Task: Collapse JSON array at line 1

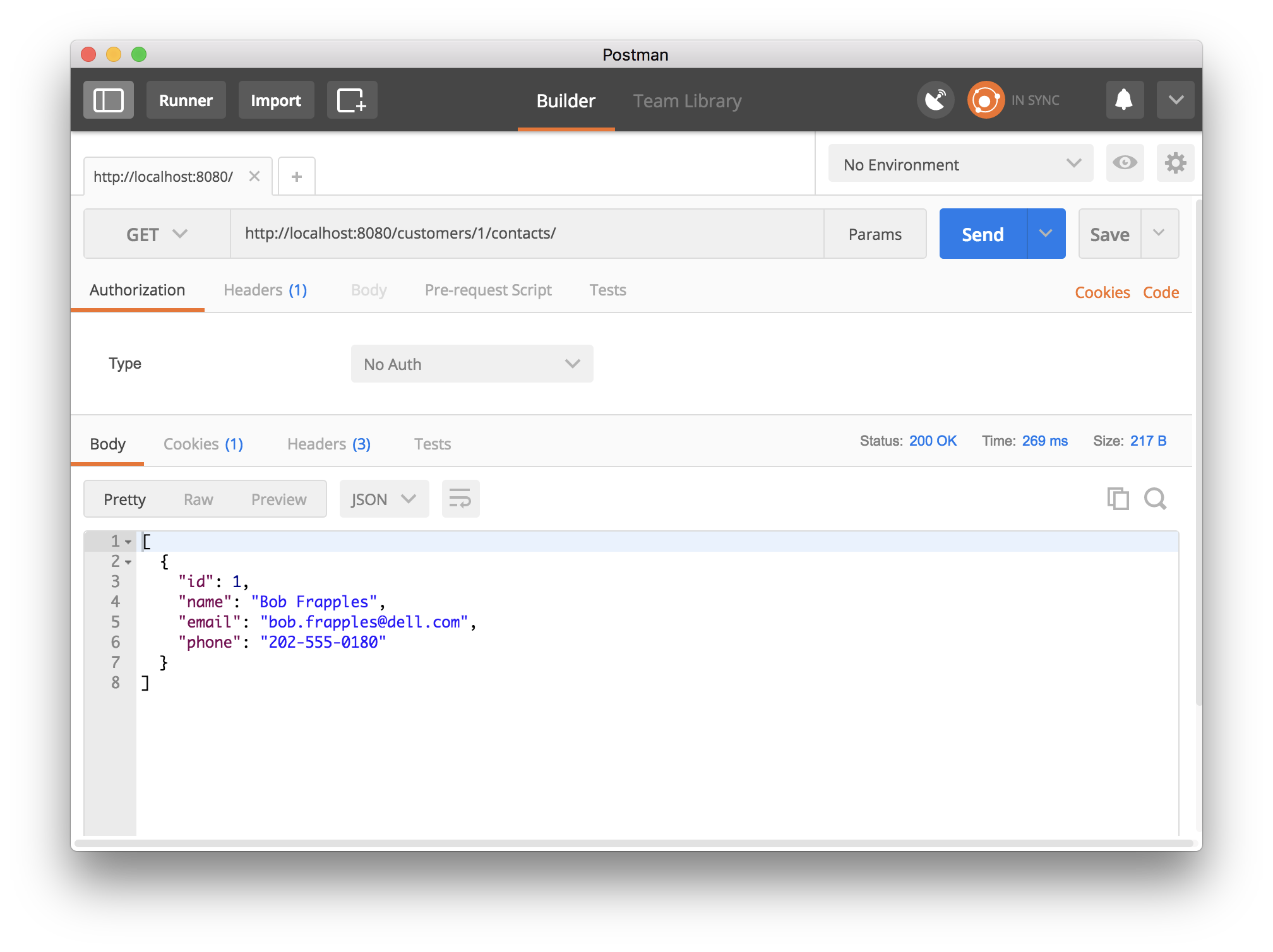Action: click(128, 542)
